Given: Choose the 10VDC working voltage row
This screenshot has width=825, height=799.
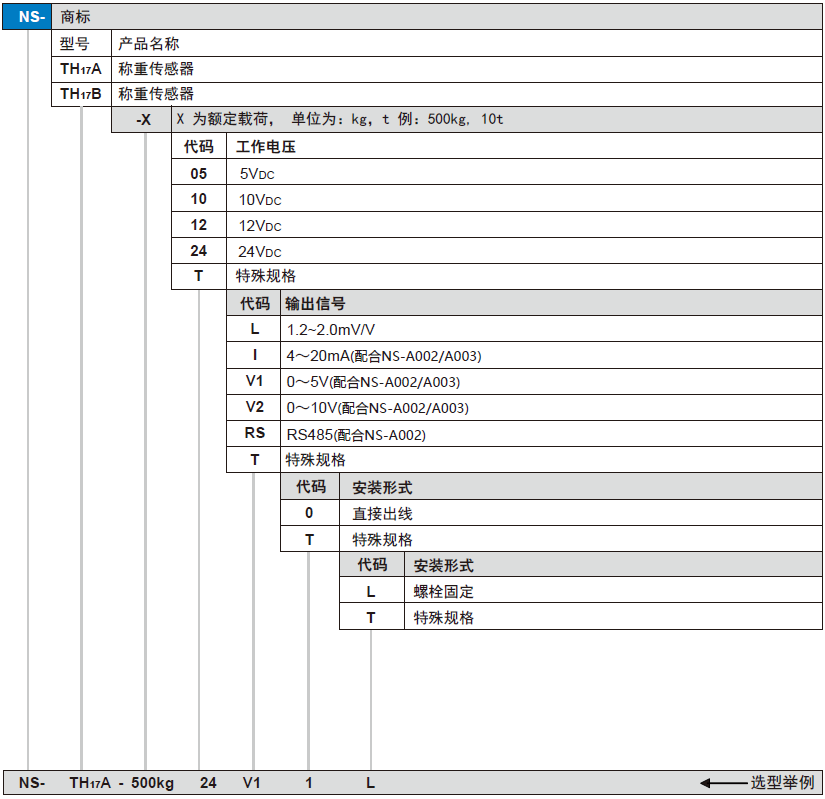Looking at the screenshot, I should tap(260, 200).
